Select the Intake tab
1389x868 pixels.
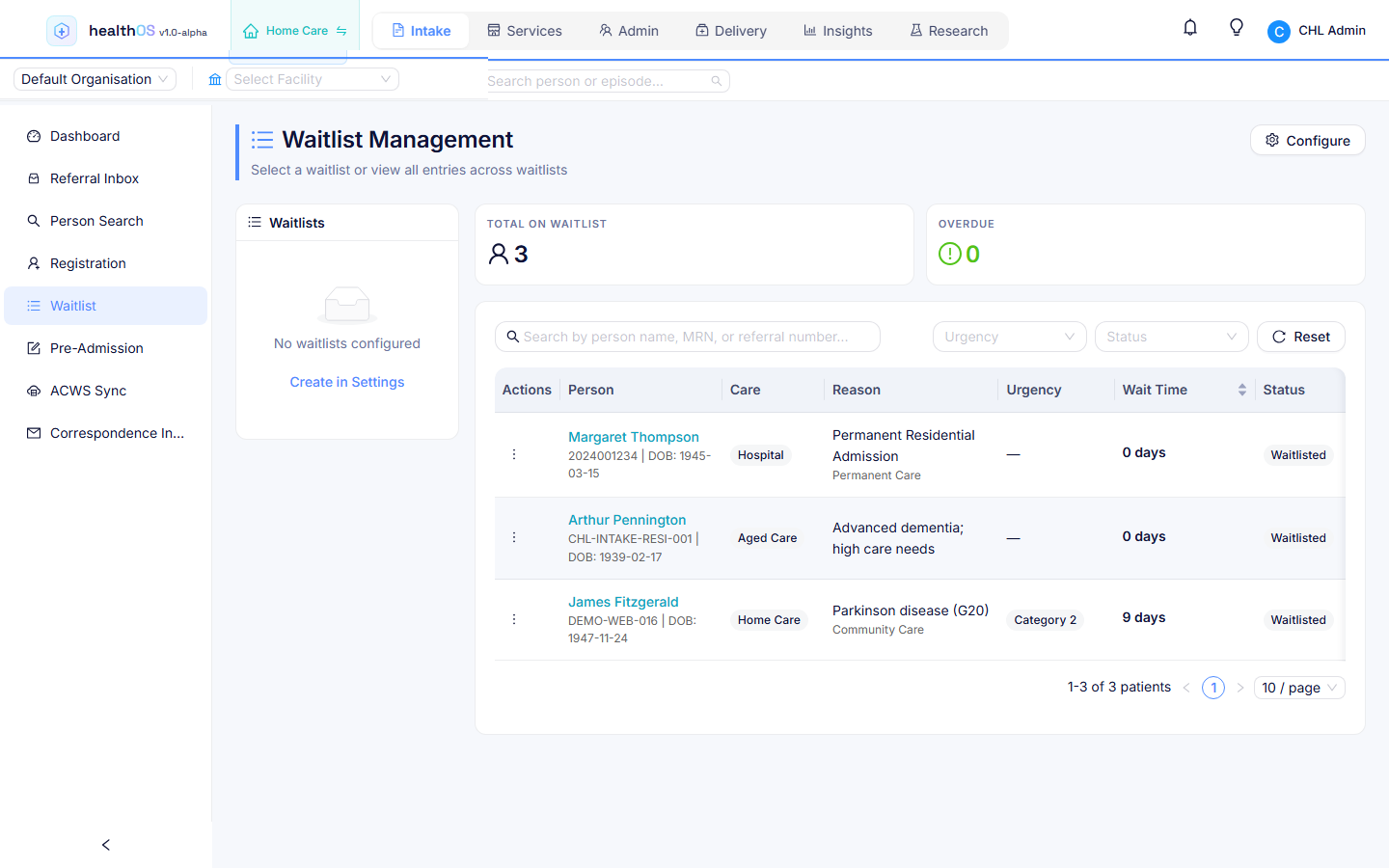422,31
